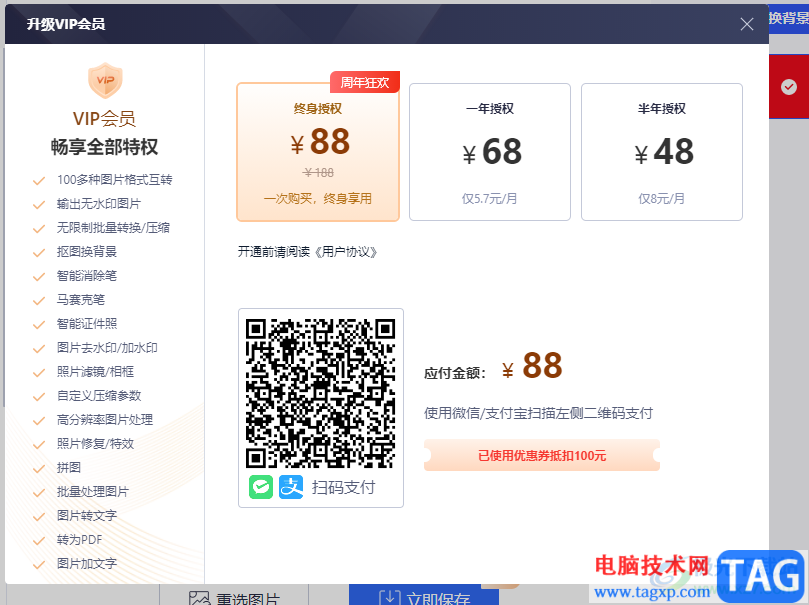This screenshot has height=605, width=809.
Task: Select the 一年授权 ¥68 plan card
Action: pos(490,152)
